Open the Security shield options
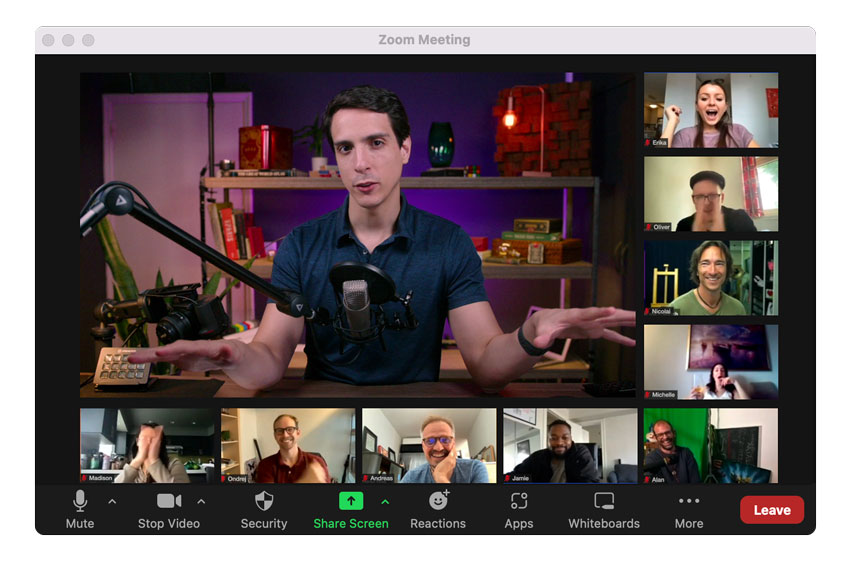Viewport: 850px width, 578px height. [x=264, y=501]
